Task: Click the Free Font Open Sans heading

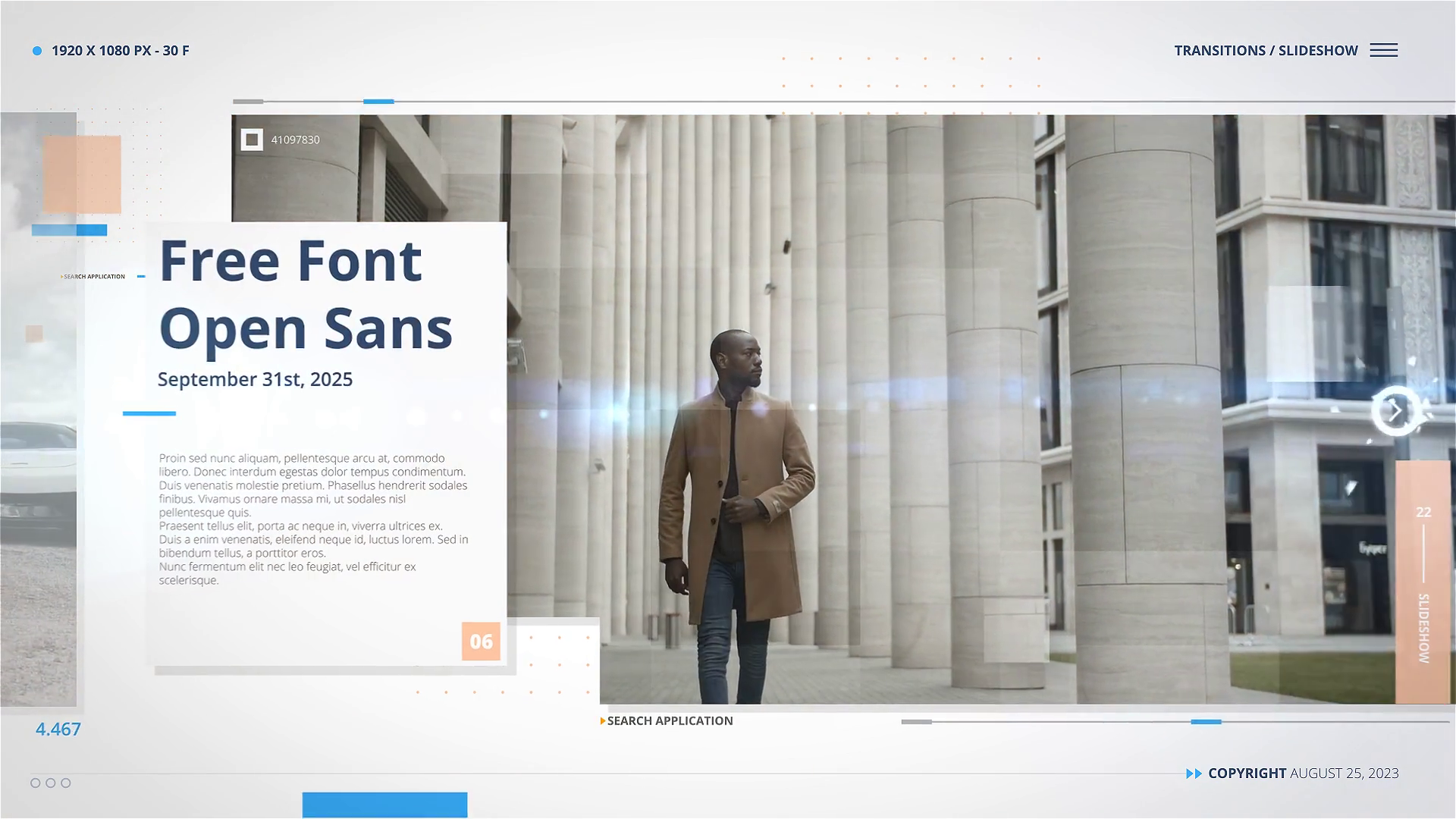Action: pyautogui.click(x=305, y=294)
